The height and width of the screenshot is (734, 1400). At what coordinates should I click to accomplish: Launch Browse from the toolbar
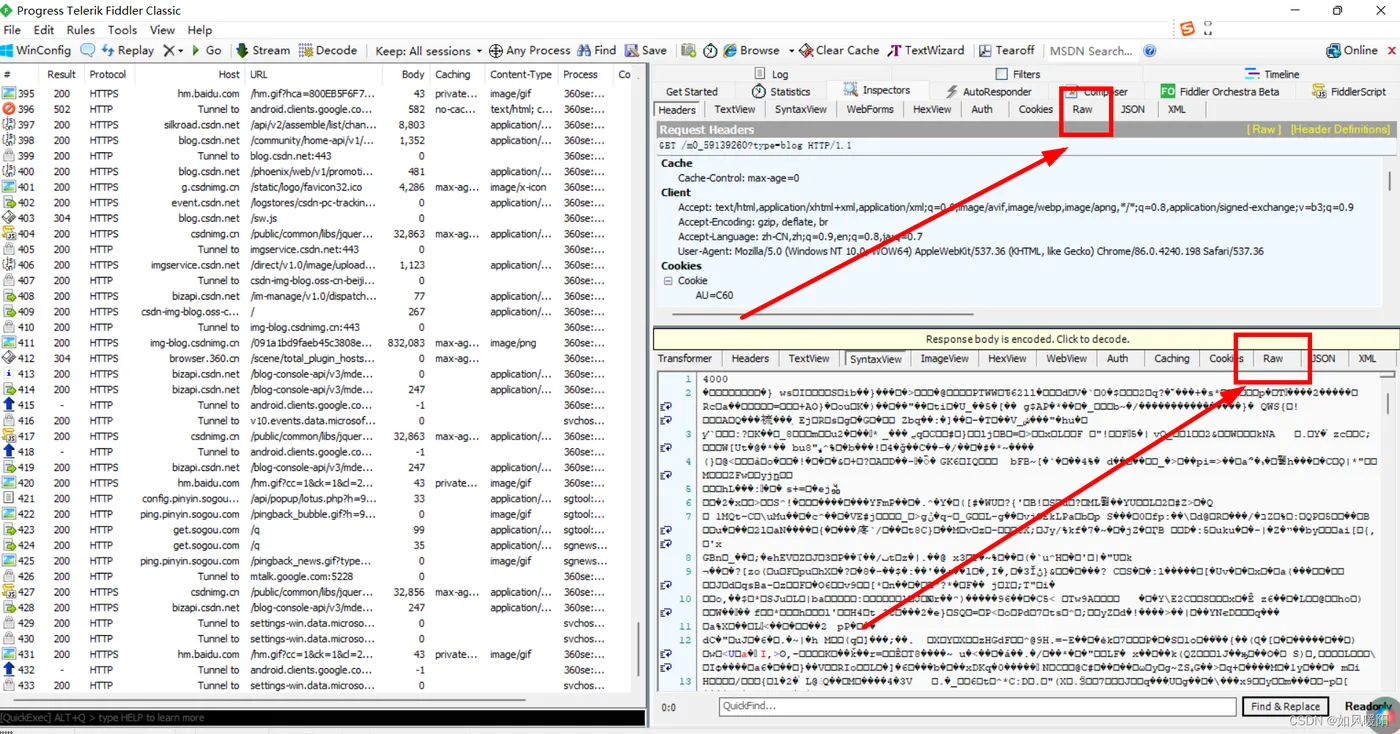click(x=751, y=50)
